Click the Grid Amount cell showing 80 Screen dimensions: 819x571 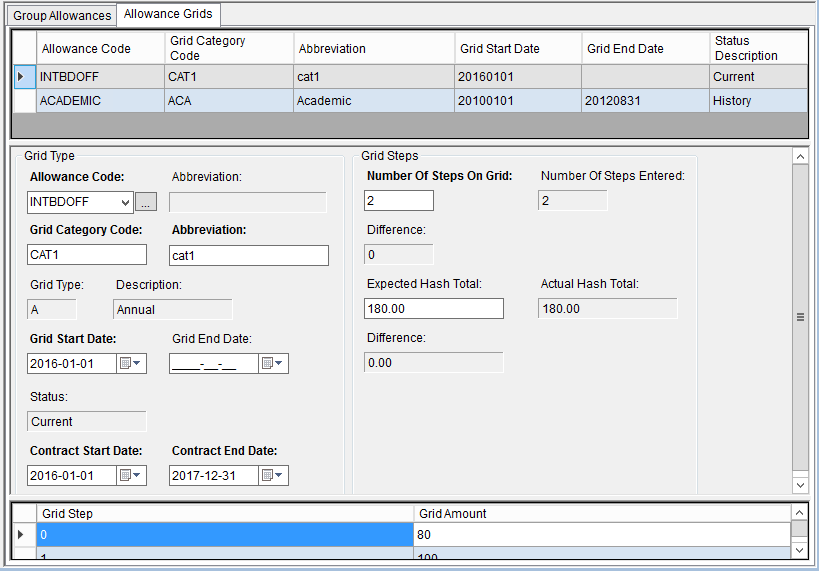point(600,535)
